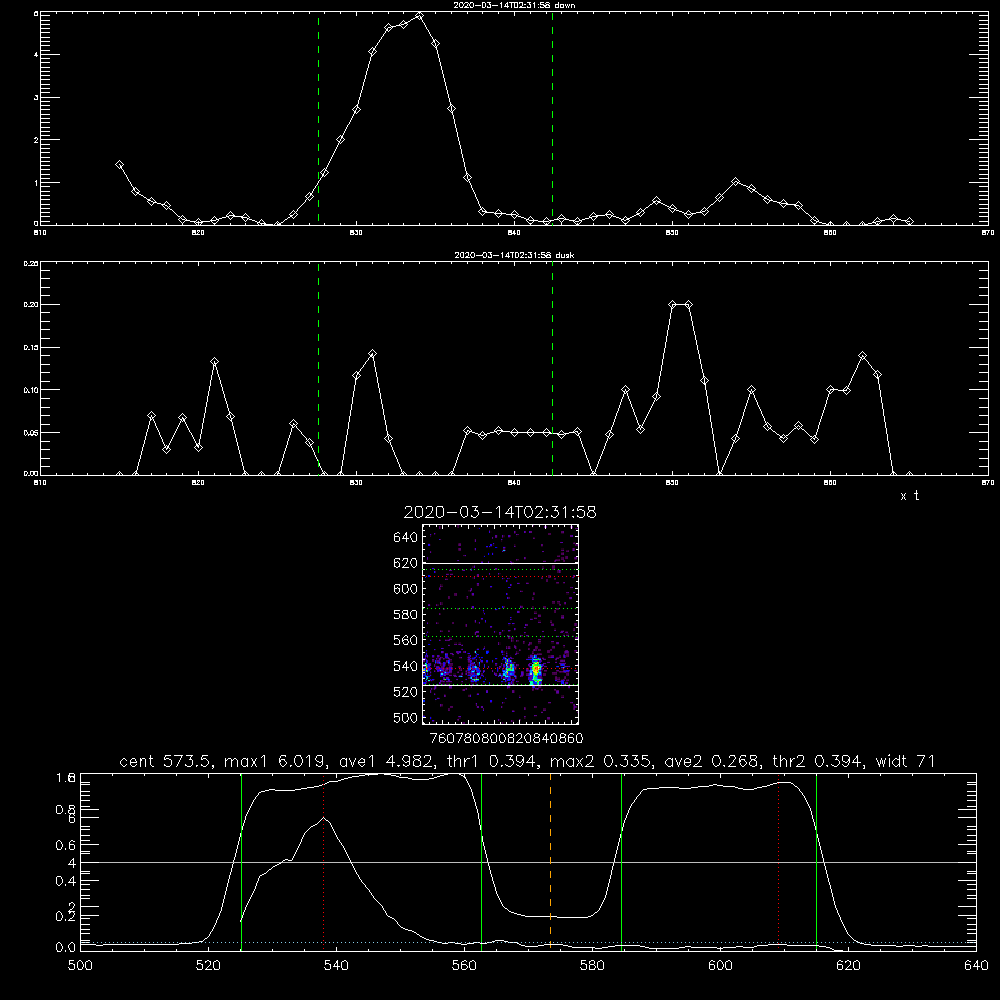Click the '580' tick label on bottom plot axis
Screen dimensions: 1000x1000
592,966
